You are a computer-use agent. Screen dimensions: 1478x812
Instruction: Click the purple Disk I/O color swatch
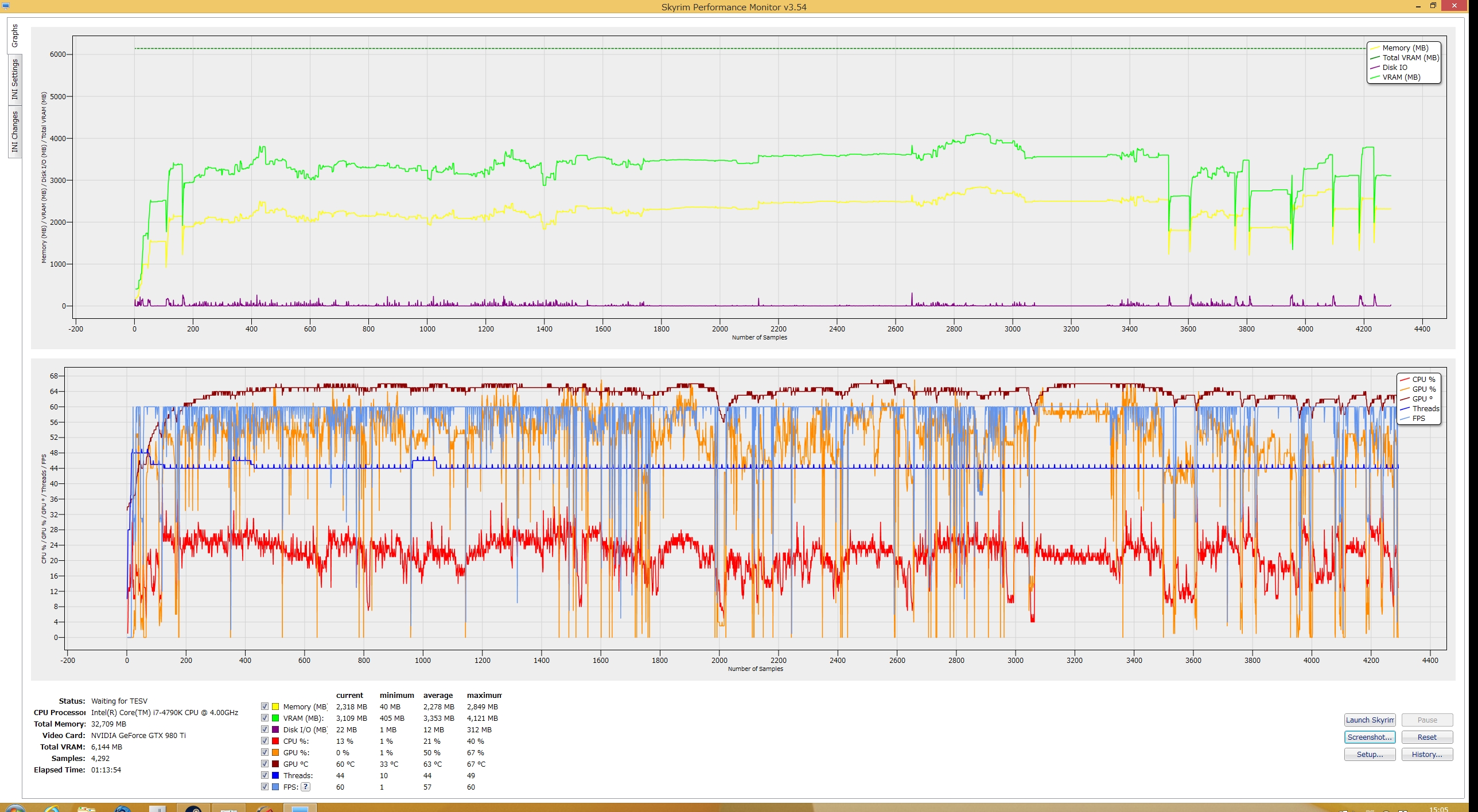coord(275,729)
